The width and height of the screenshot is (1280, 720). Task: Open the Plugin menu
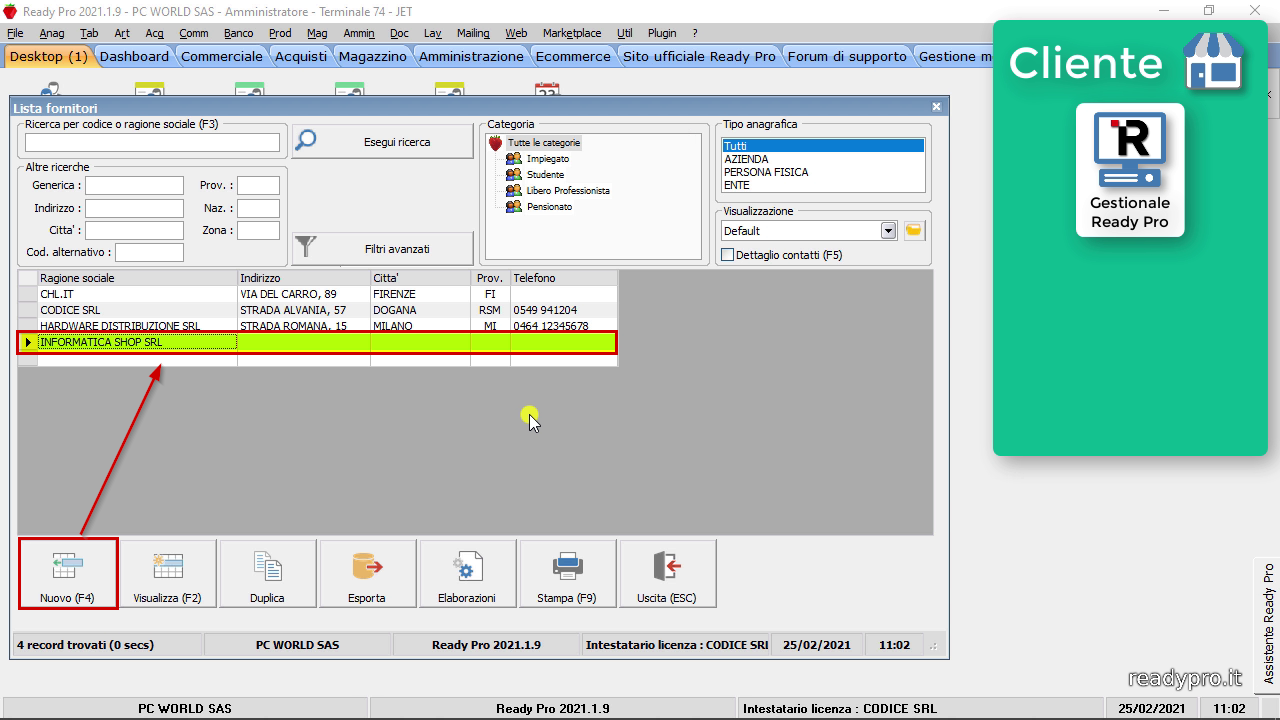click(x=662, y=33)
